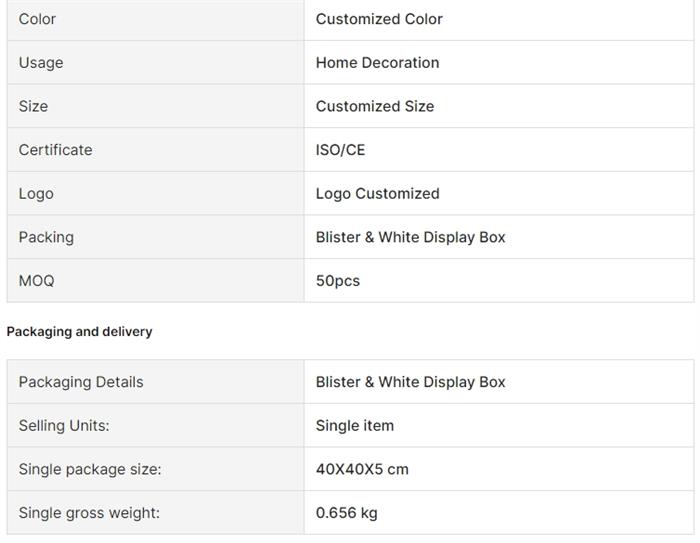Select the "ISO/CE" certificate value

(x=340, y=150)
